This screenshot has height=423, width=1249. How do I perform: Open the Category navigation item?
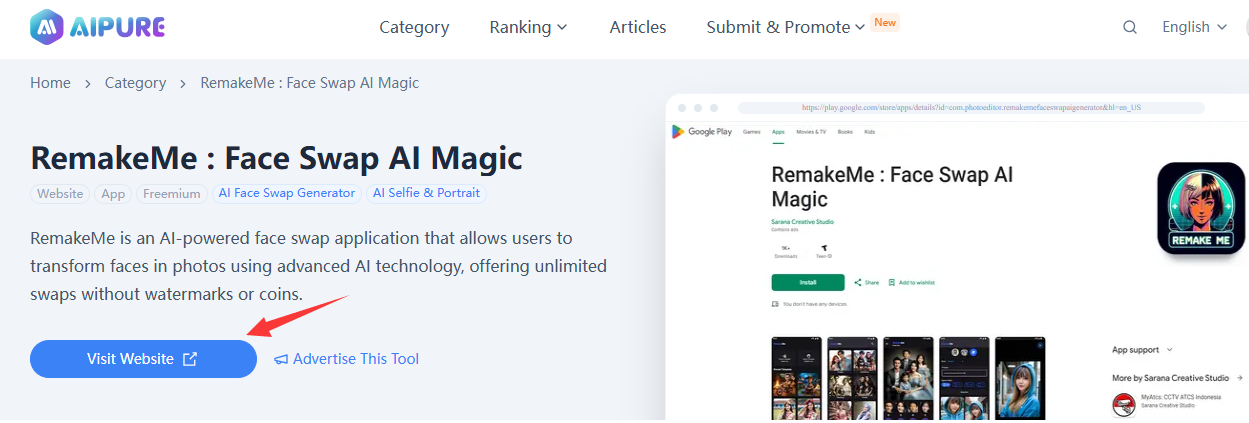tap(414, 27)
